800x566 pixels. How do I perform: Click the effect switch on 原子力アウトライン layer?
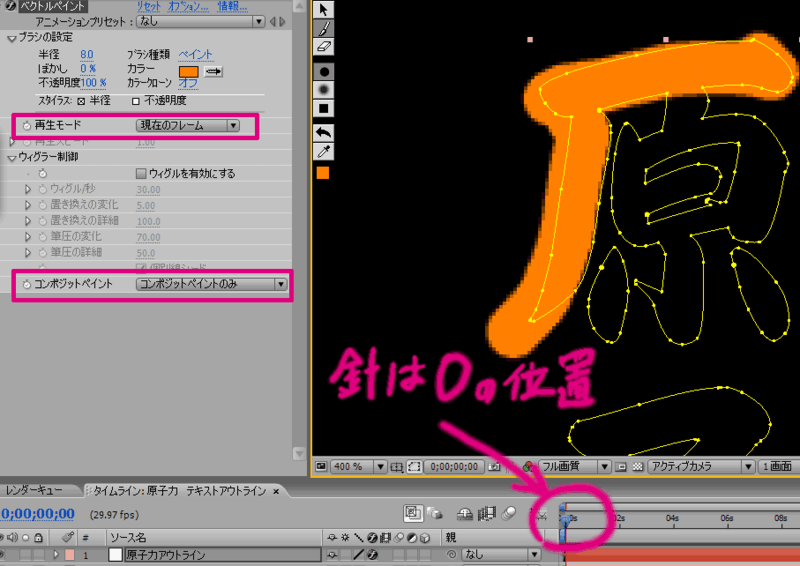(x=373, y=554)
